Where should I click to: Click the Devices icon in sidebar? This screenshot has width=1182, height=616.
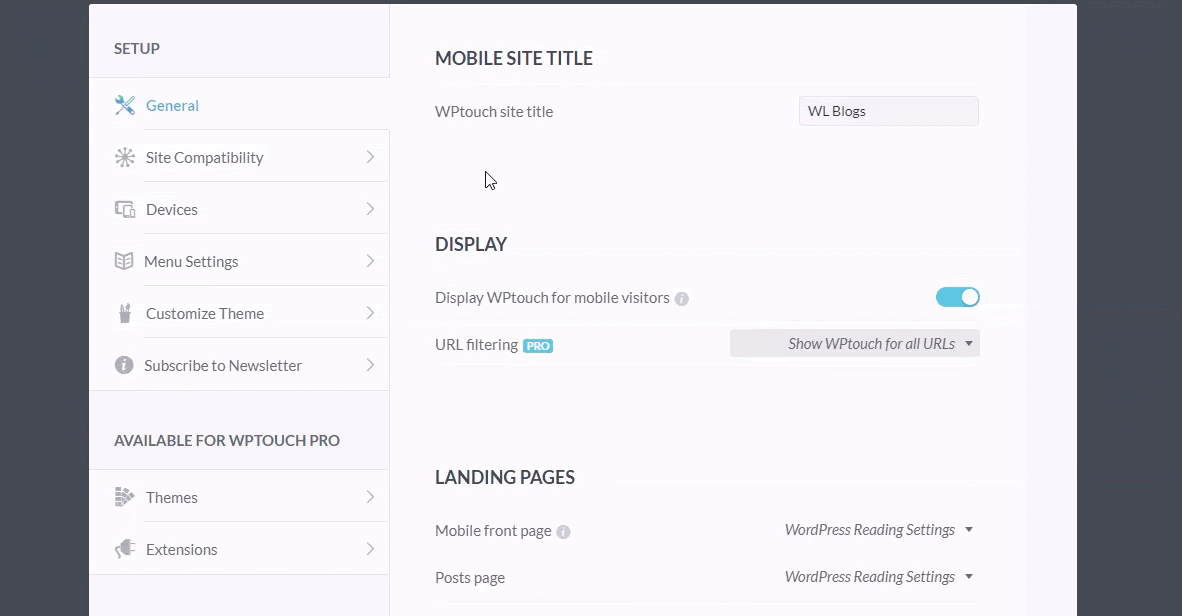(x=124, y=210)
